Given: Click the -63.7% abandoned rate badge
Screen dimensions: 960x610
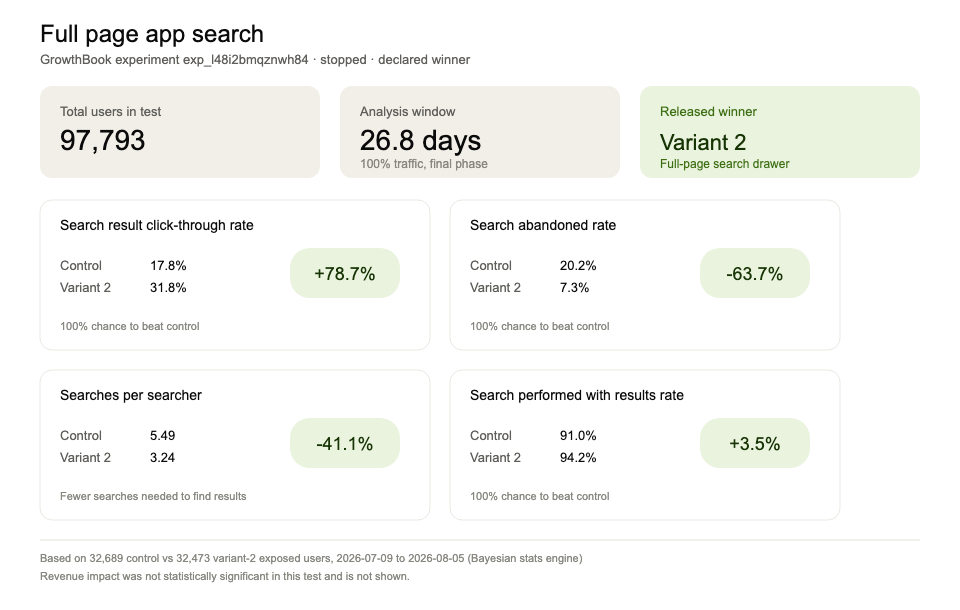Looking at the screenshot, I should [755, 273].
